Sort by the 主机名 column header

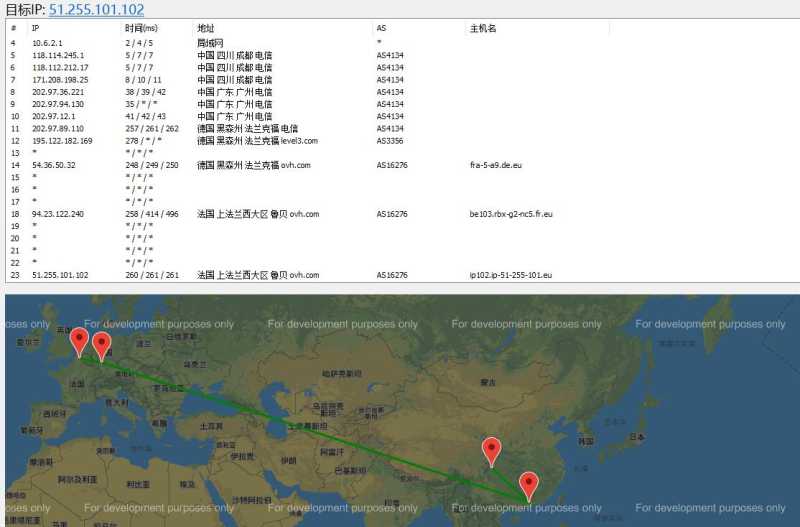pyautogui.click(x=483, y=28)
